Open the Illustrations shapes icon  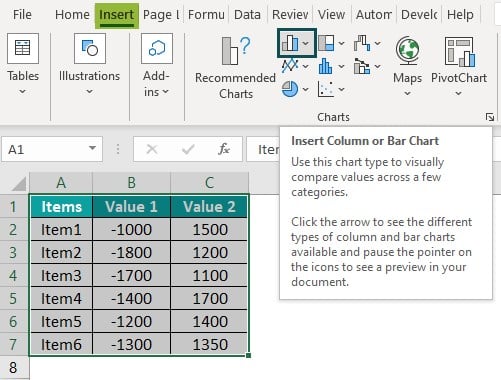point(90,48)
